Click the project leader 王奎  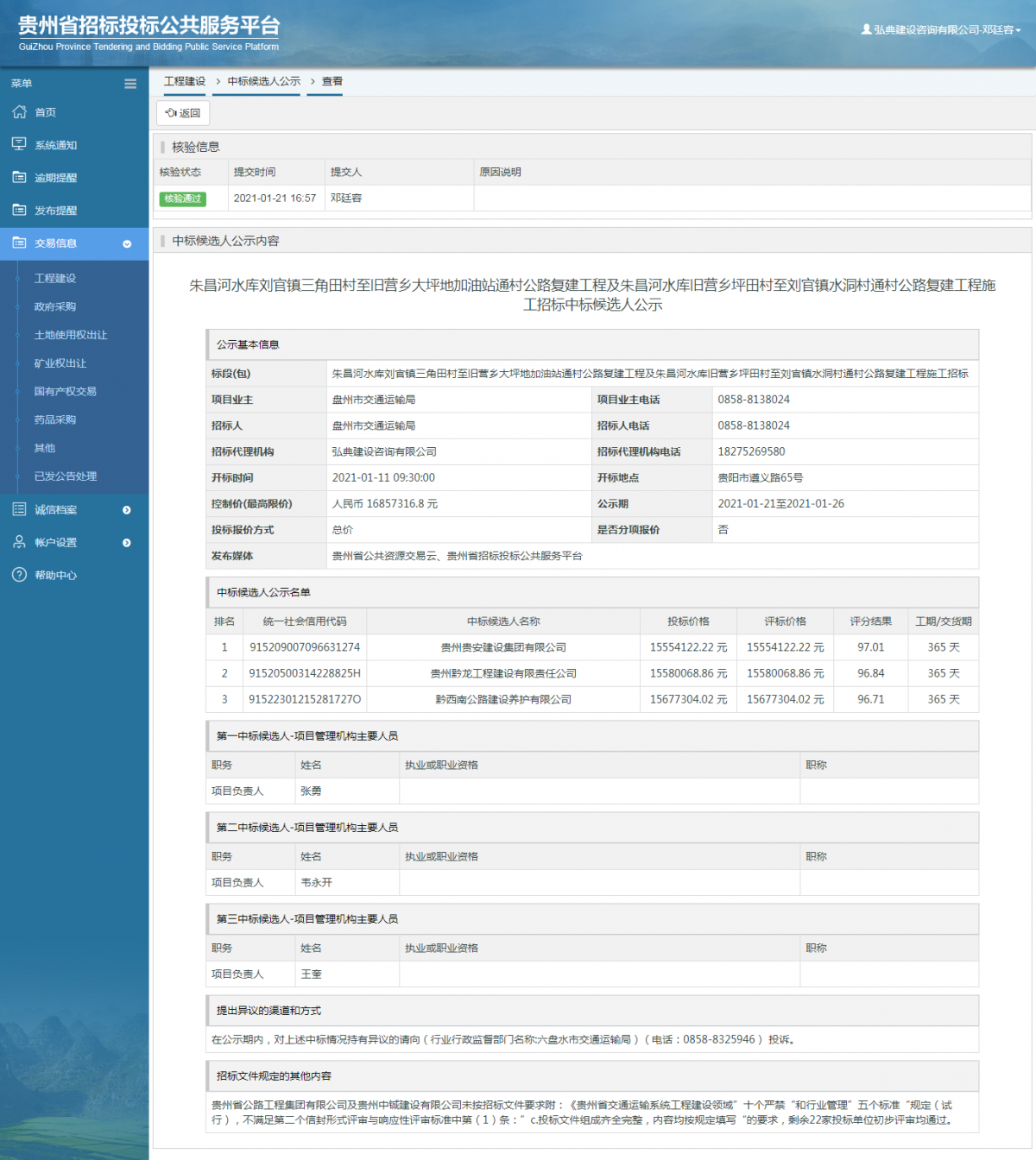click(x=311, y=974)
